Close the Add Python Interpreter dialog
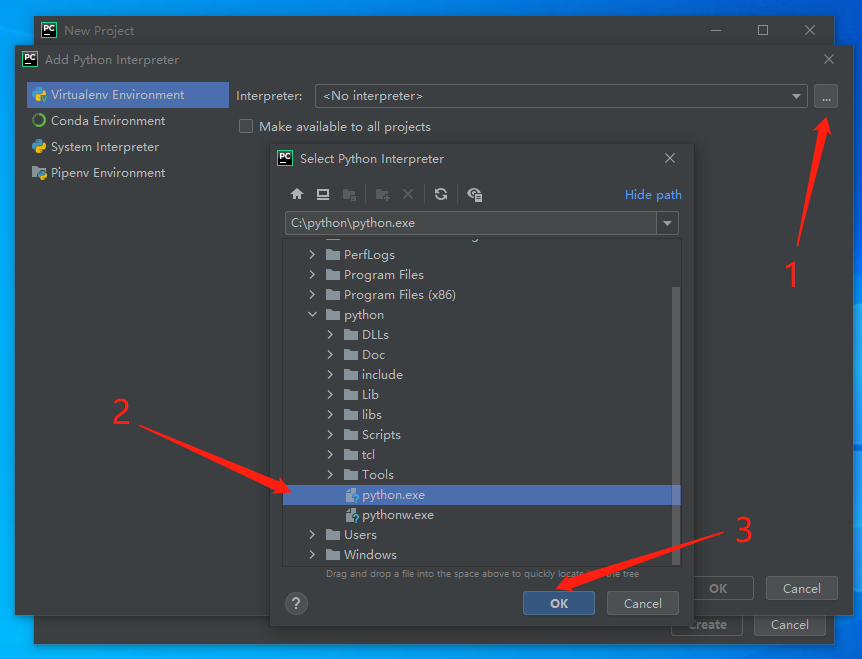862x659 pixels. click(828, 59)
